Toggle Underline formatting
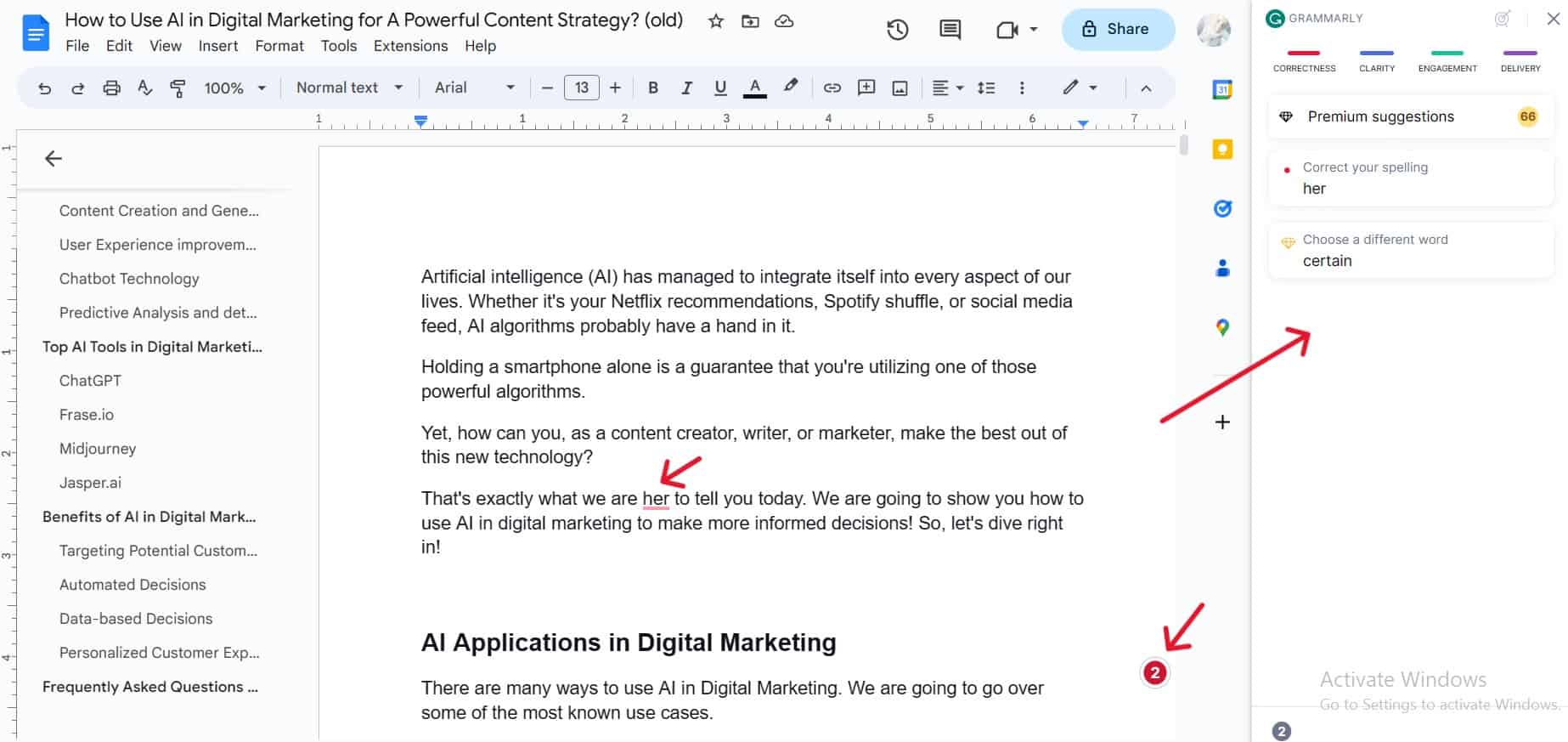This screenshot has height=742, width=1568. (x=720, y=88)
